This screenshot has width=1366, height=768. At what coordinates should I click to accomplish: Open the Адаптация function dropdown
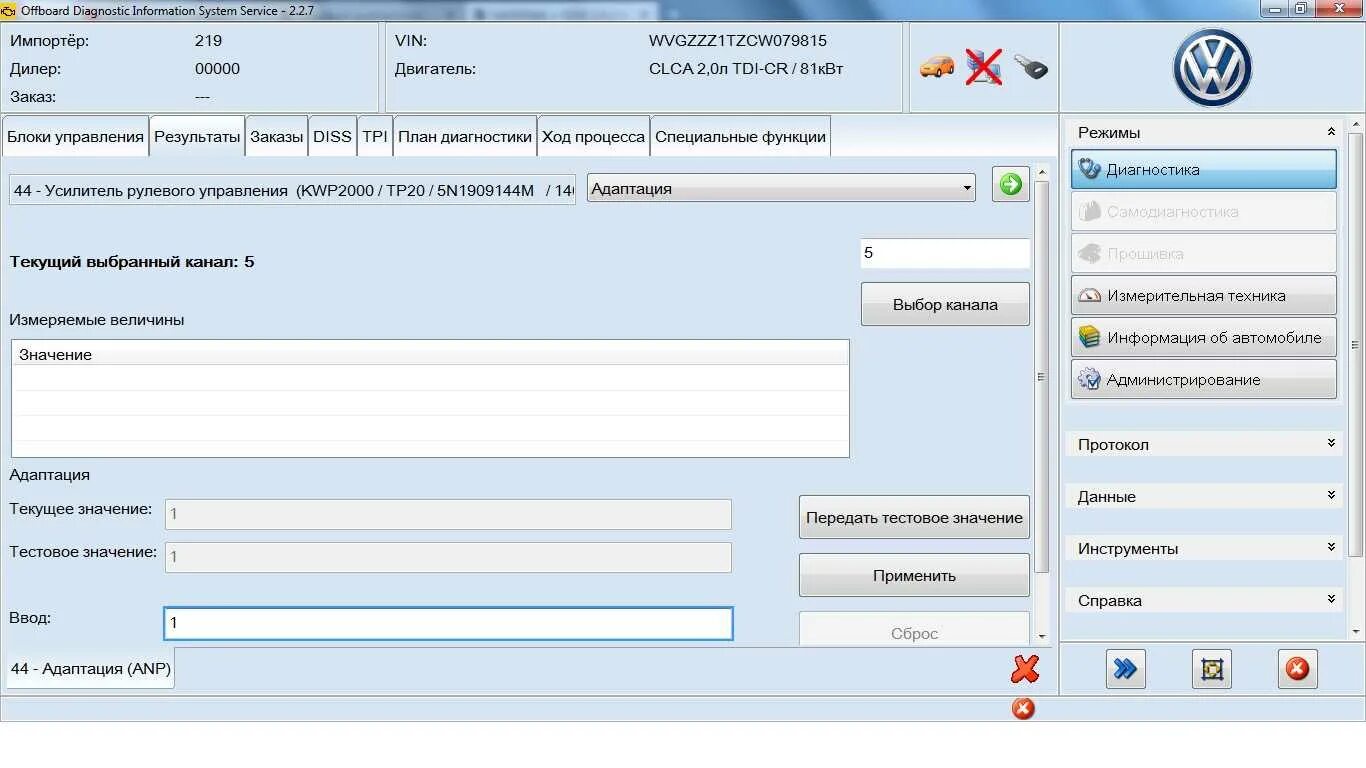(781, 188)
